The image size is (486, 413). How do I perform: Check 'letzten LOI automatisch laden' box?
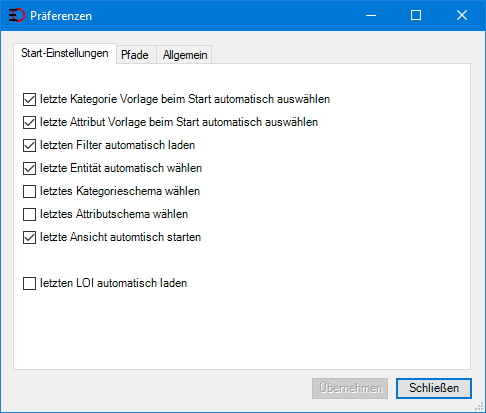29,283
